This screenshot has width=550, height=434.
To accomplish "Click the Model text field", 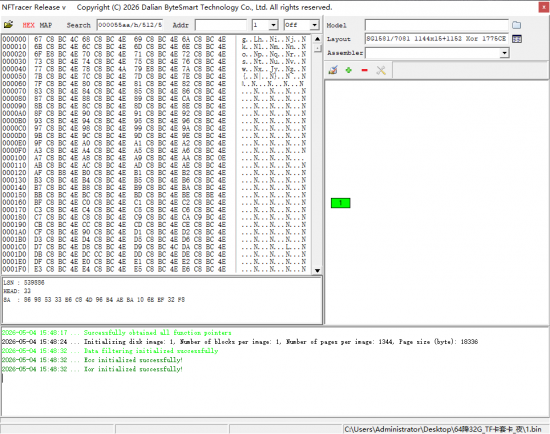I will (437, 25).
